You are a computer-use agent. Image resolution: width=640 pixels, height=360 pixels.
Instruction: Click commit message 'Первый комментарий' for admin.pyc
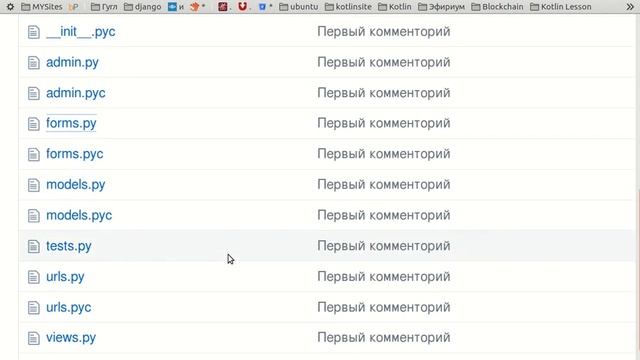384,93
